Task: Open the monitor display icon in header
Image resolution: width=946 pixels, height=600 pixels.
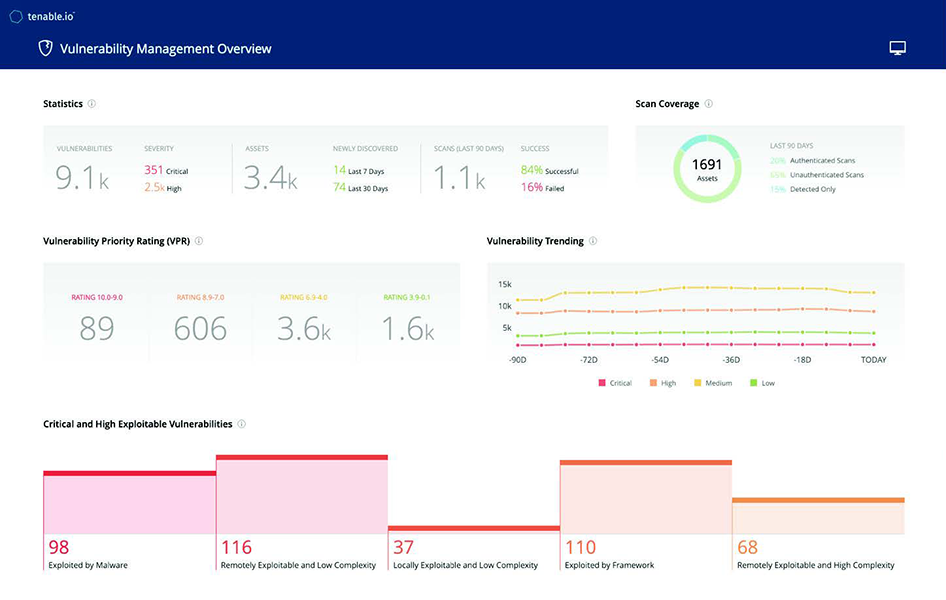Action: point(898,48)
